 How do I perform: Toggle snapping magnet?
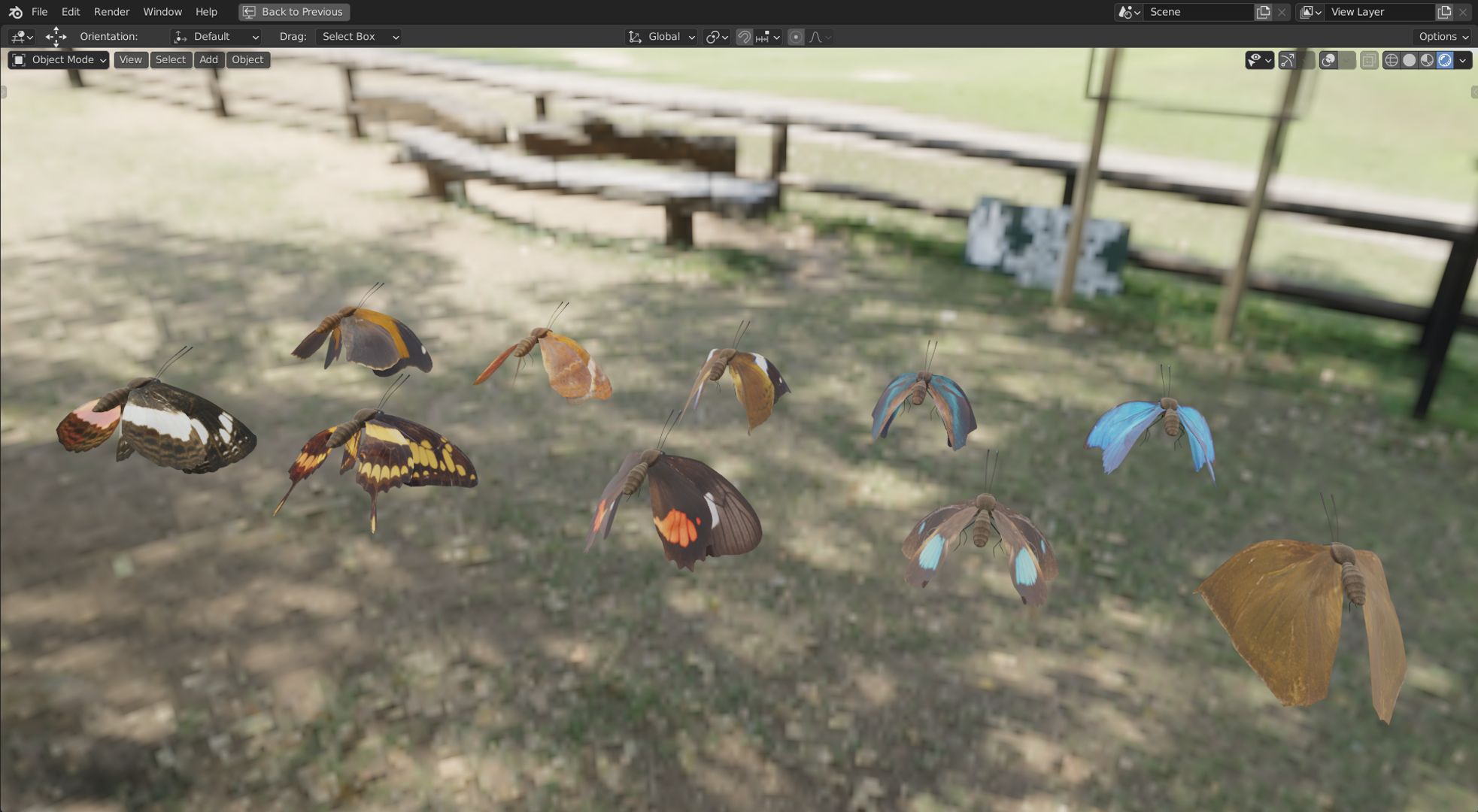point(744,37)
